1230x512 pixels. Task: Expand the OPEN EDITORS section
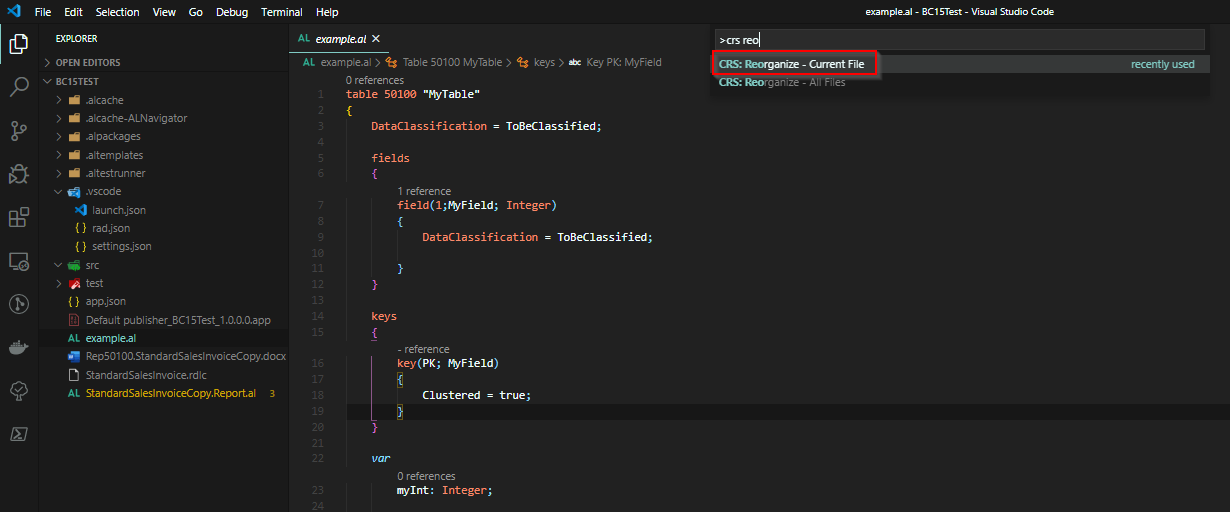(x=88, y=62)
